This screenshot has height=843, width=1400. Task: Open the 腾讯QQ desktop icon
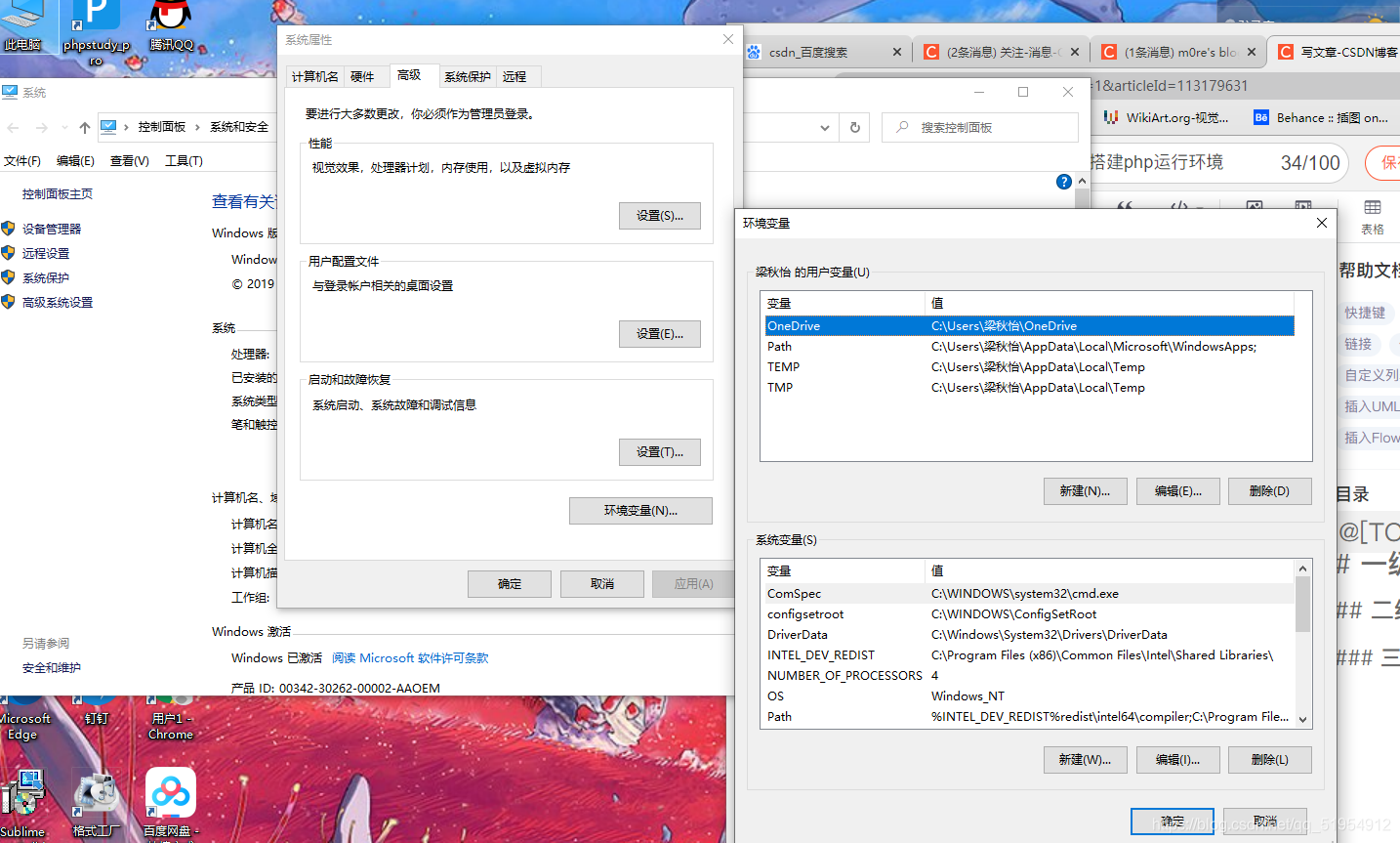[x=172, y=26]
